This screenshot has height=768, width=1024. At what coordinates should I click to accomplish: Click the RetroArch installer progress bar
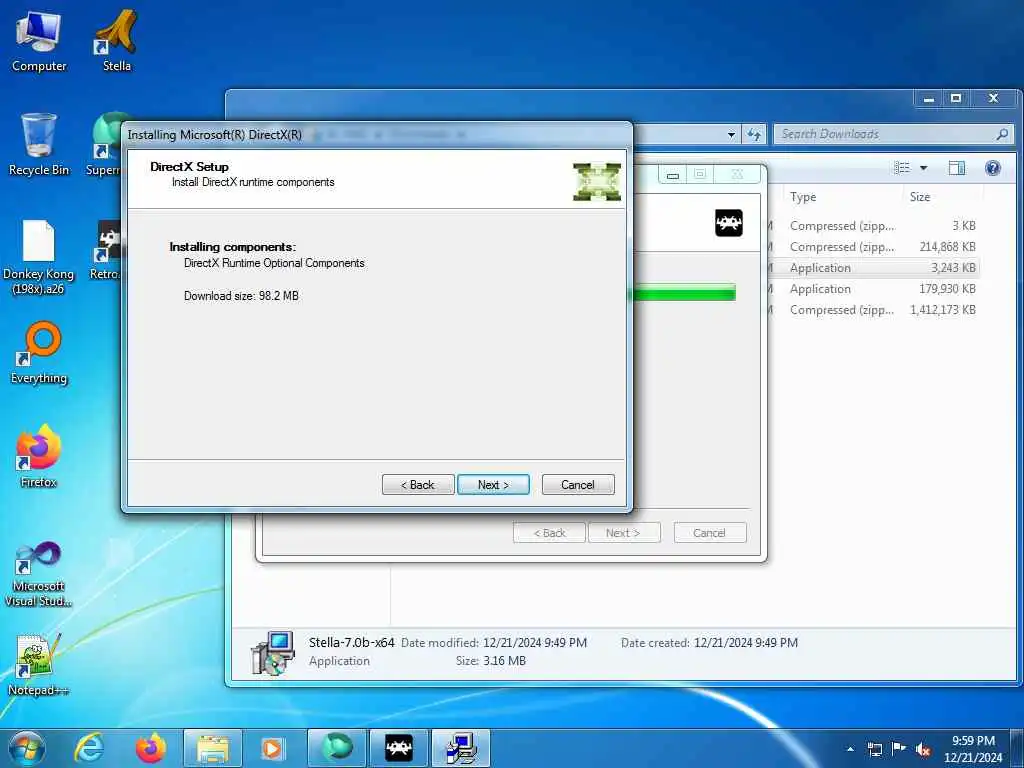click(x=682, y=293)
